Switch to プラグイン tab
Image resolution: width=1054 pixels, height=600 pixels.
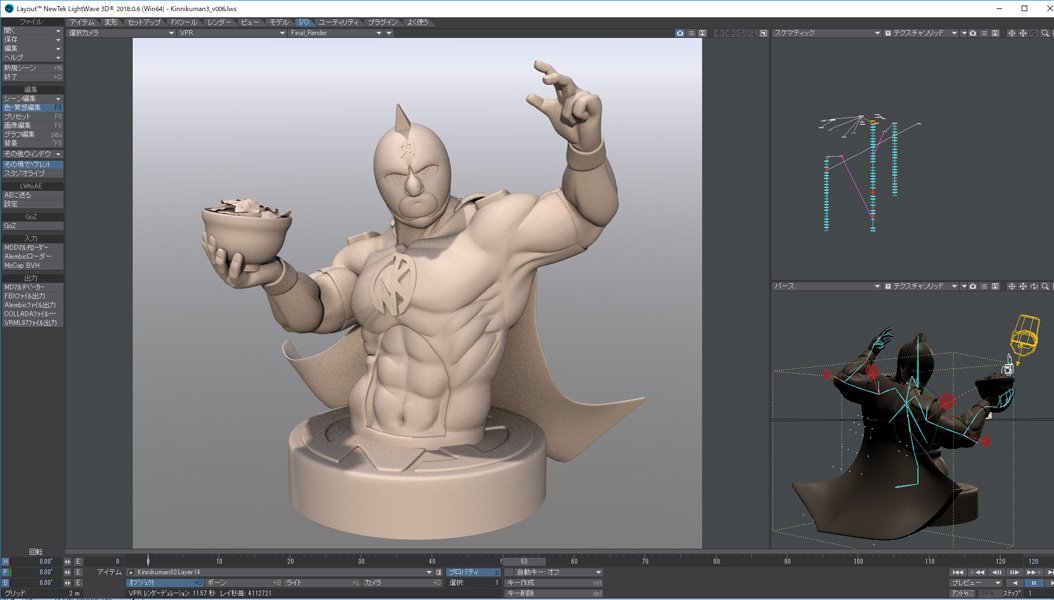point(383,22)
